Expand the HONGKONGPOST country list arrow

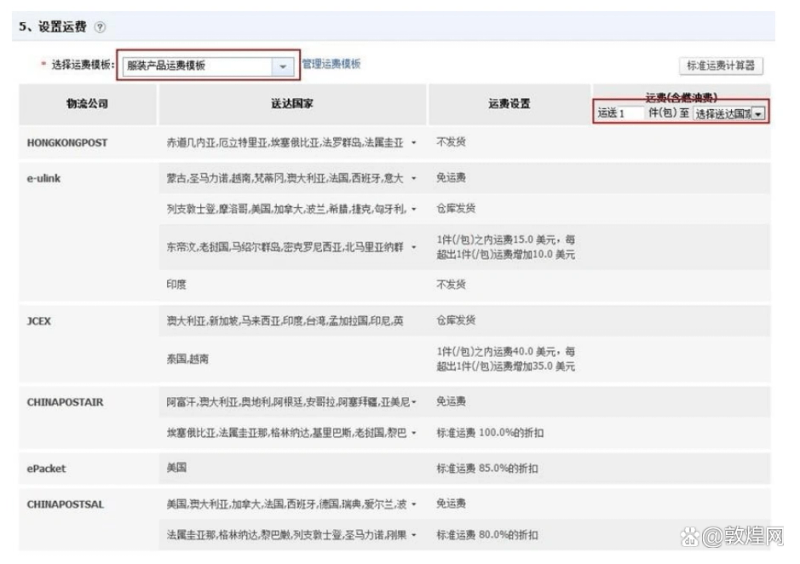tap(414, 143)
